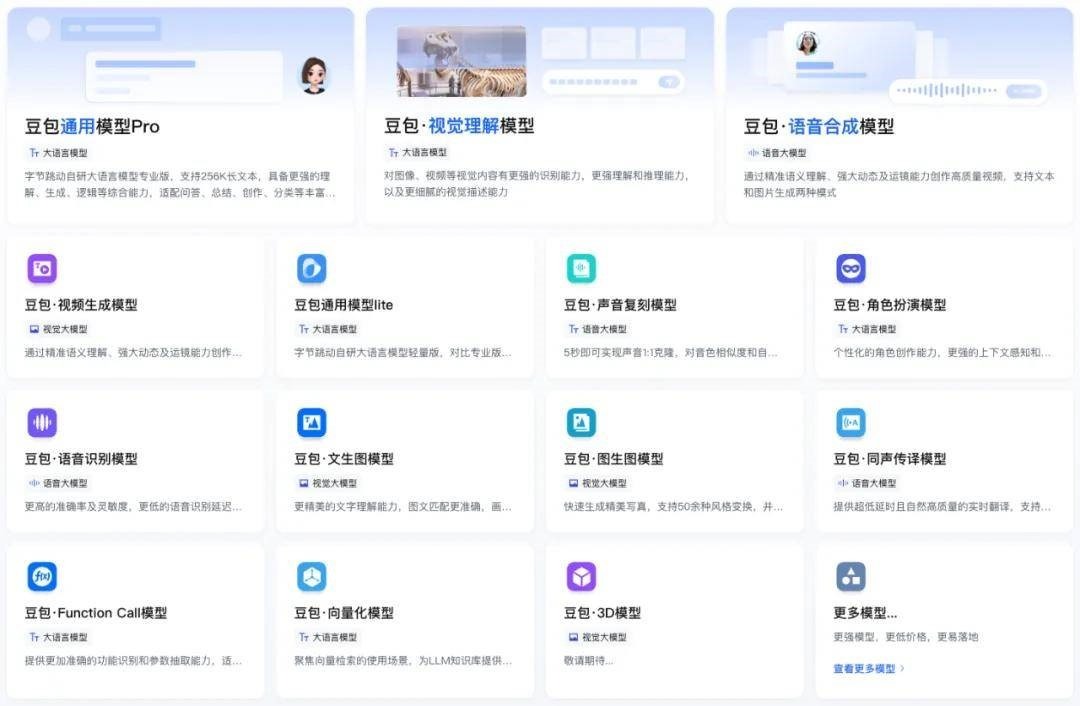Click the 豆包·Function Call模型 f(x) icon
Viewport: 1080px width, 706px height.
pyautogui.click(x=42, y=577)
